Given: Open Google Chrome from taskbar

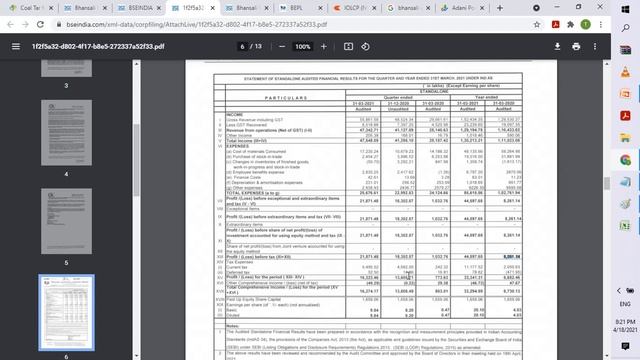Looking at the screenshot, I should [x=625, y=160].
